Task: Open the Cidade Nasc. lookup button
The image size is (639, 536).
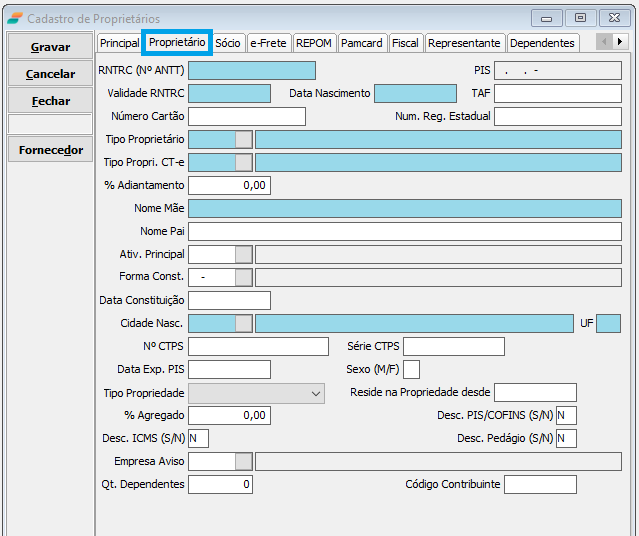Action: pyautogui.click(x=244, y=323)
